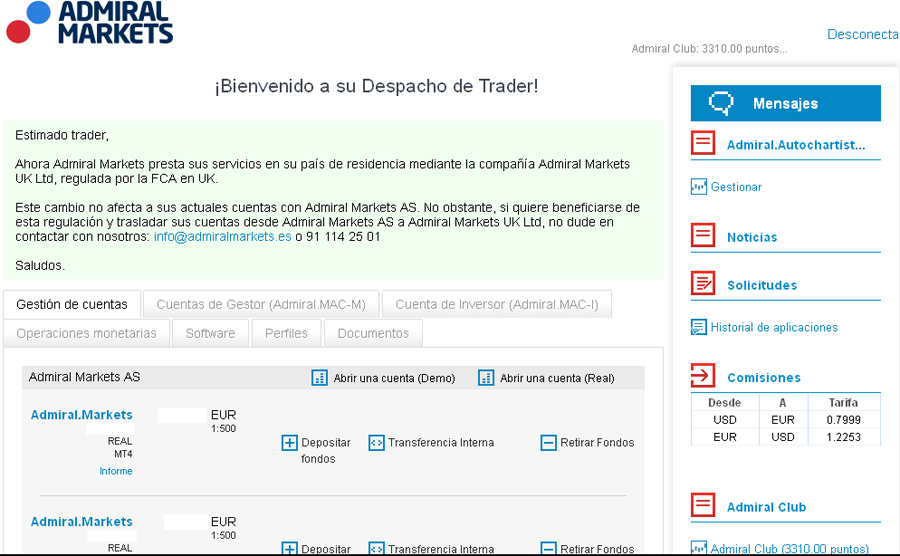Image resolution: width=900 pixels, height=556 pixels.
Task: Click the Retirar Fondos minus icon
Action: click(x=548, y=442)
